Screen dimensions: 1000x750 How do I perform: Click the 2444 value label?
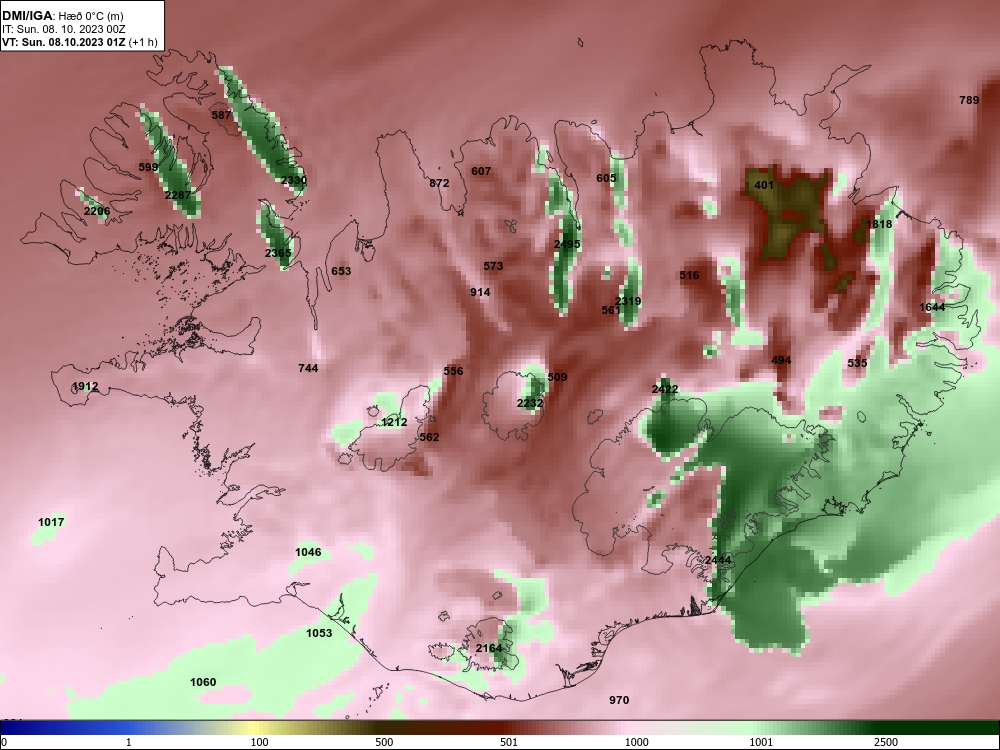(x=717, y=560)
